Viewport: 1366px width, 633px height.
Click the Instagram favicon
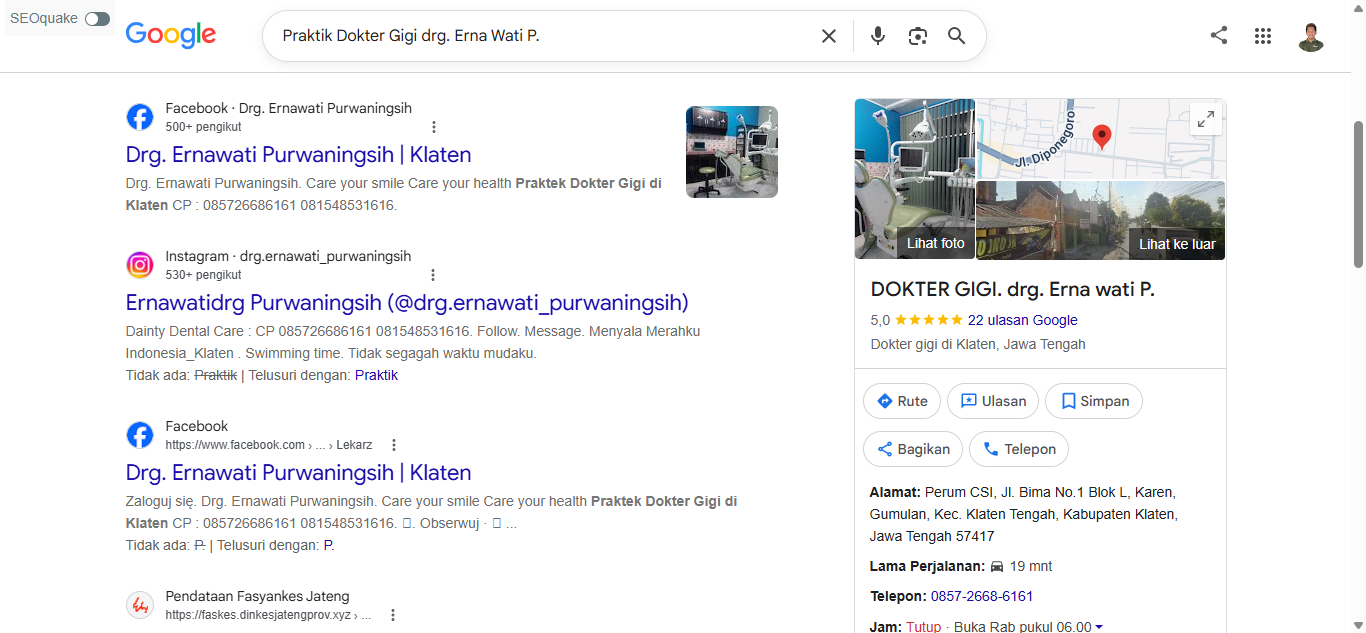[140, 265]
